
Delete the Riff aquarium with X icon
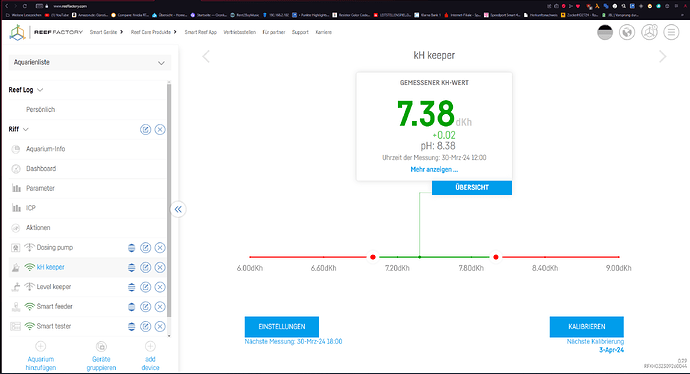coord(160,129)
